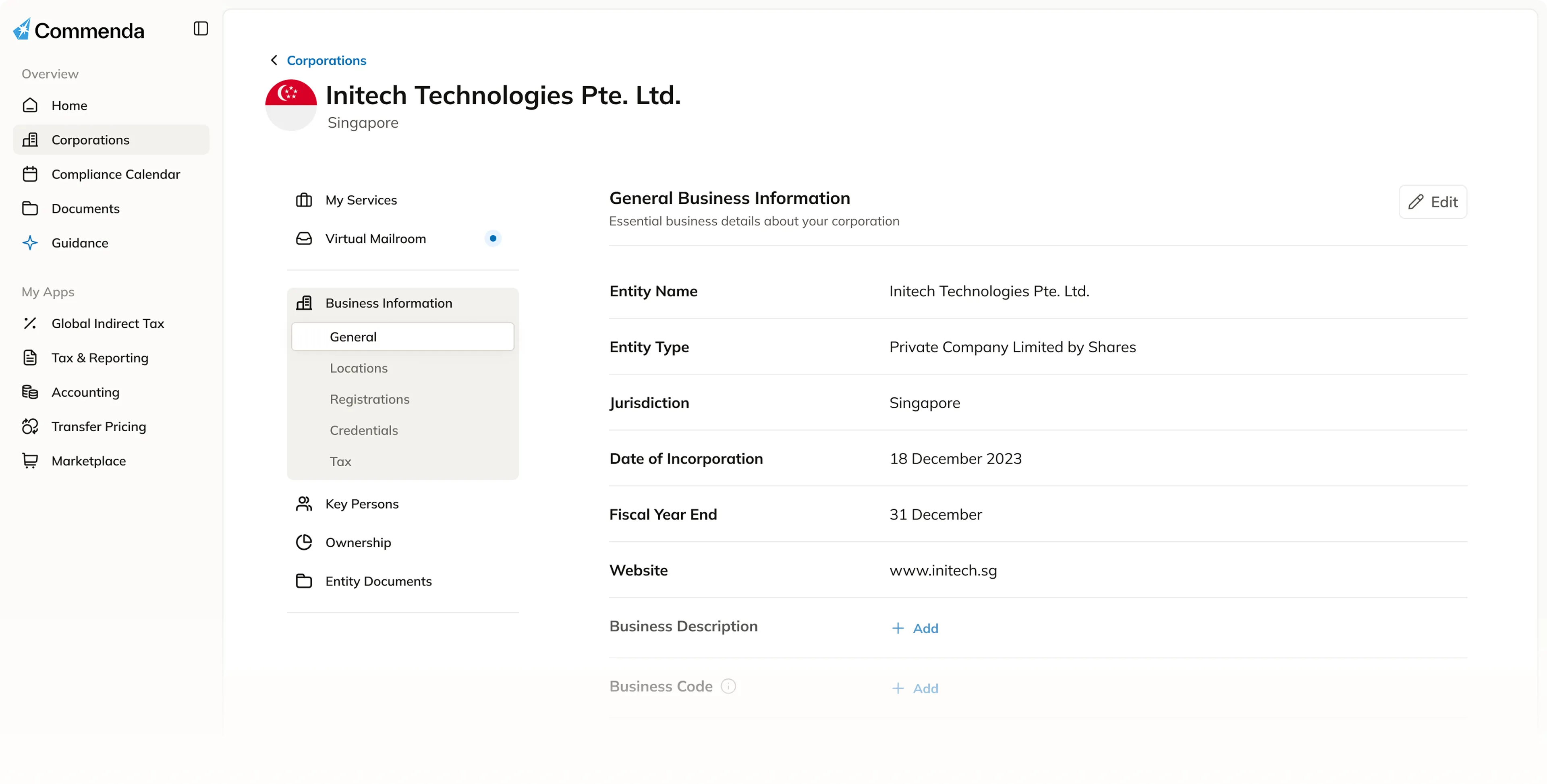This screenshot has width=1547, height=784.
Task: Click the Edit button
Action: [1433, 202]
